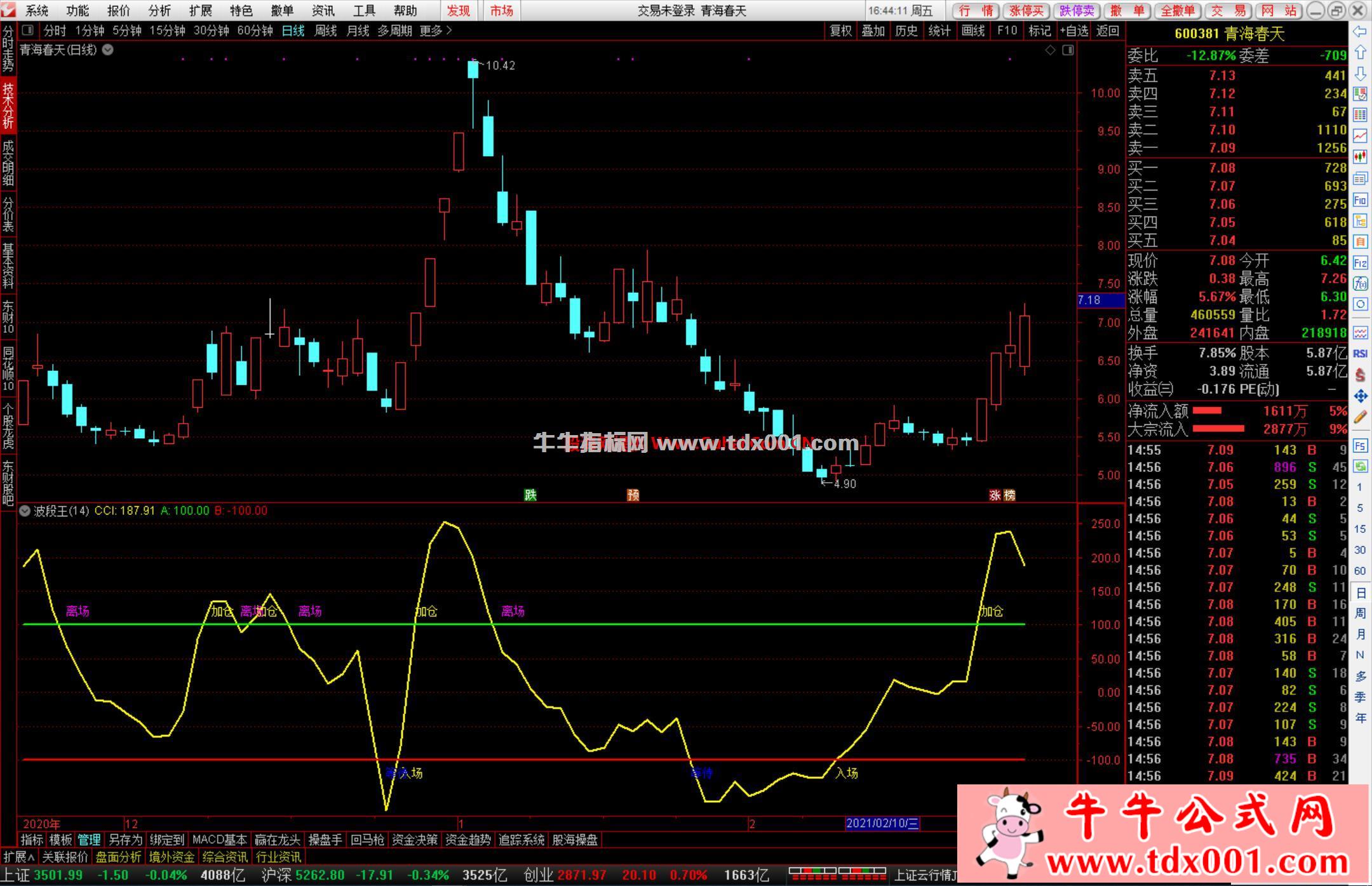The width and height of the screenshot is (1372, 886).
Task: Select the pencil drawing tool icon
Action: (x=1360, y=417)
